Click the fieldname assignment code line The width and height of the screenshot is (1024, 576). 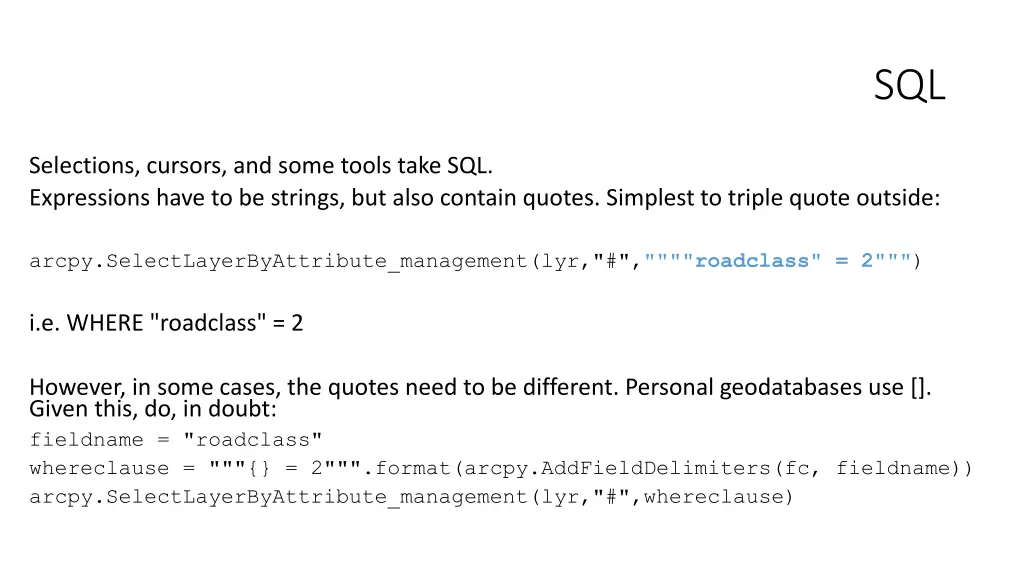[176, 440]
